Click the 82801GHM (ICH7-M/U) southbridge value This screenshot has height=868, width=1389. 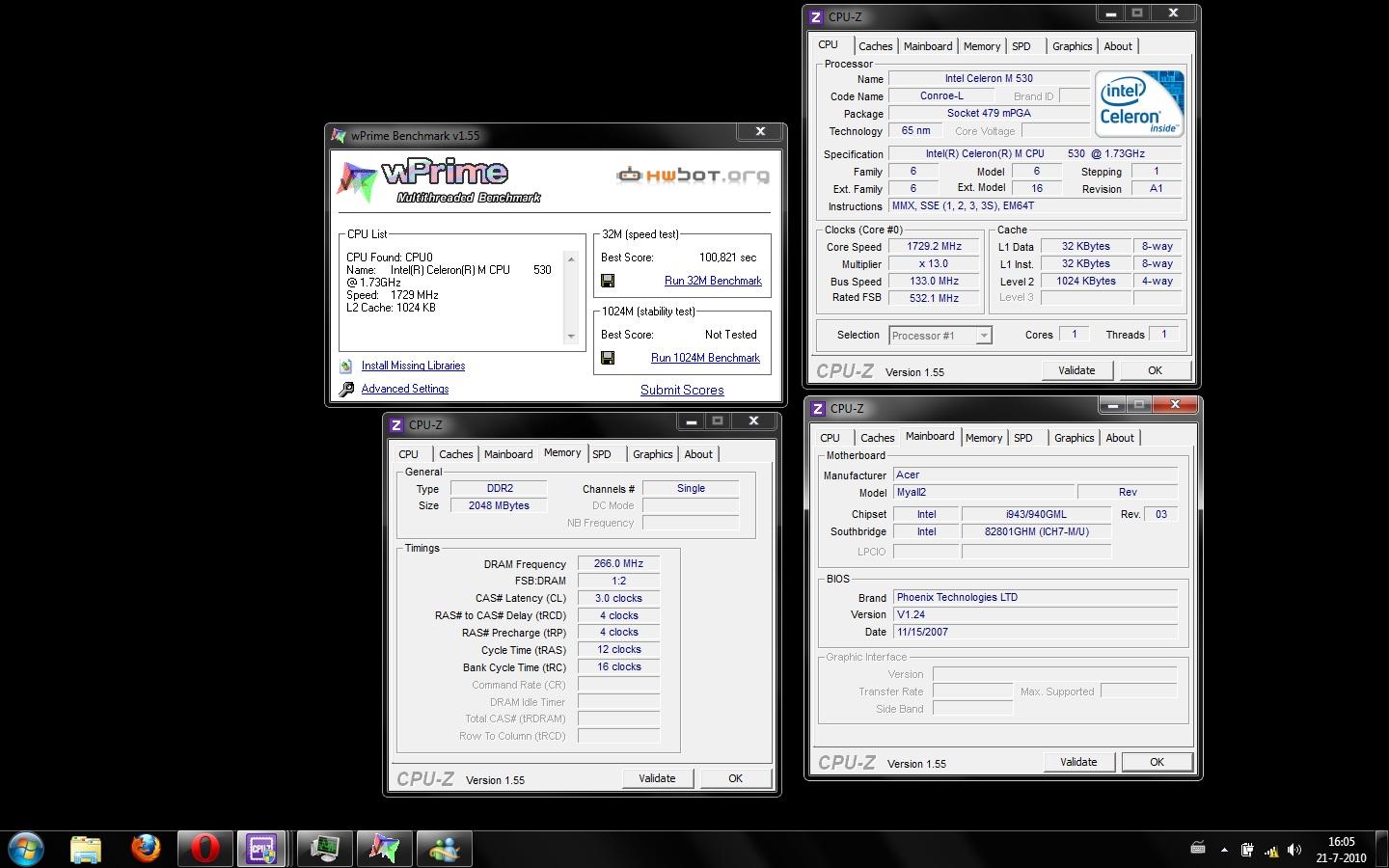(x=1036, y=531)
